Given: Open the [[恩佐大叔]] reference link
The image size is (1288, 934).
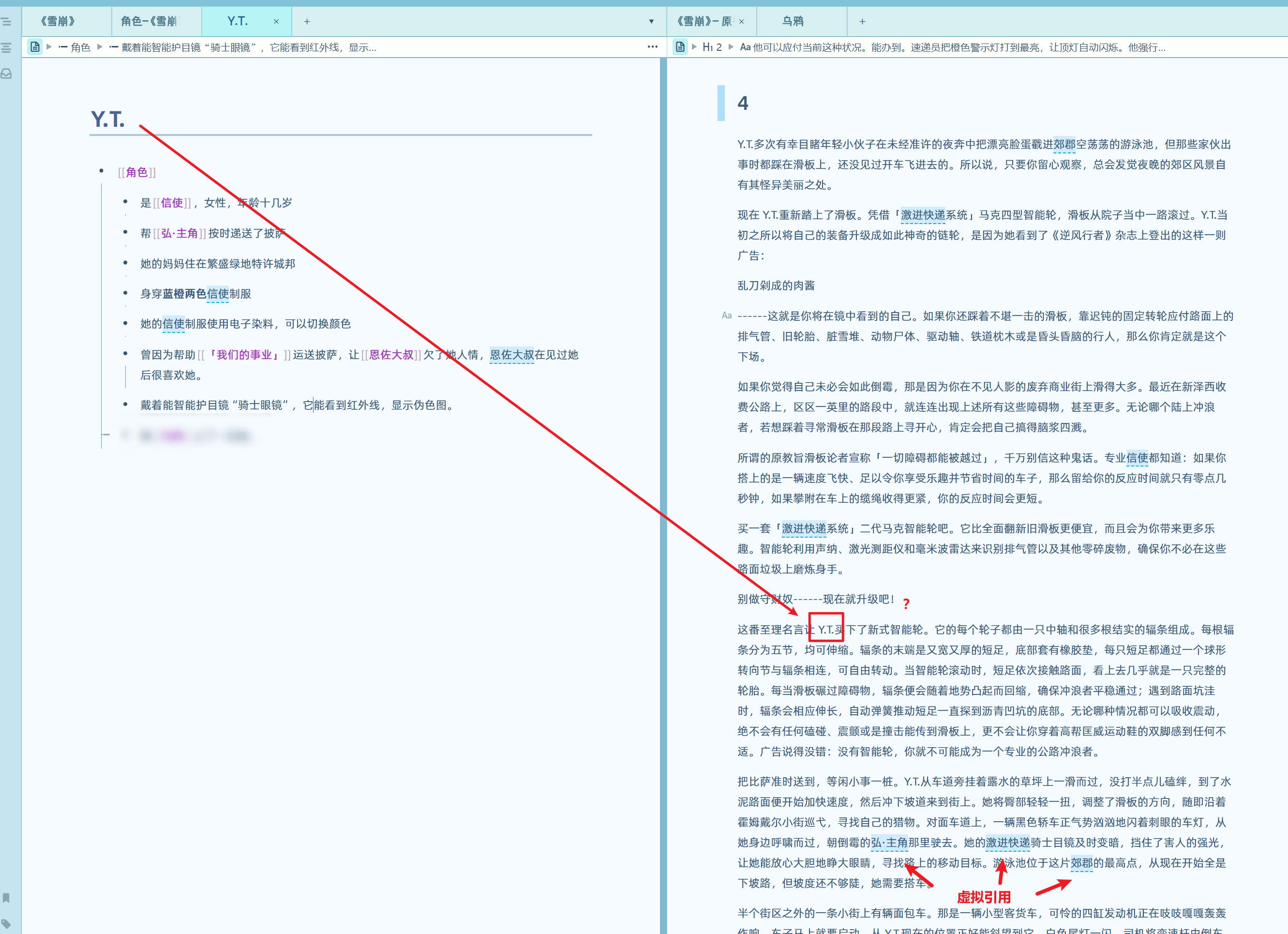Looking at the screenshot, I should tap(391, 355).
